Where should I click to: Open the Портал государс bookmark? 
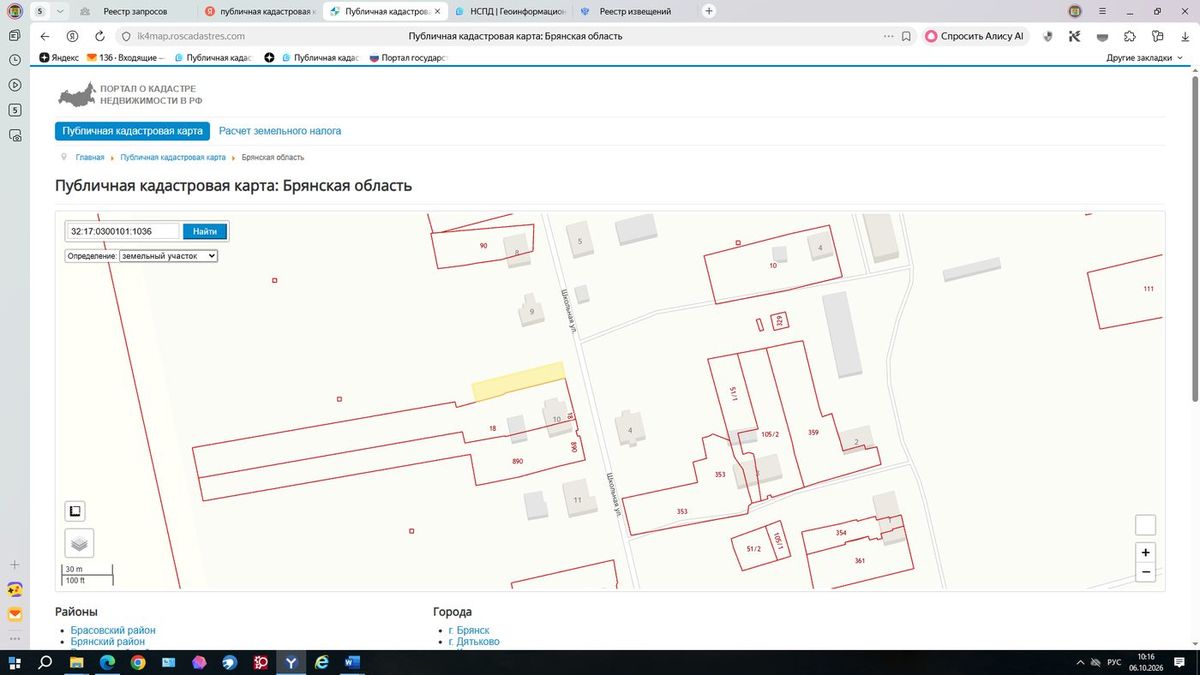coord(408,58)
